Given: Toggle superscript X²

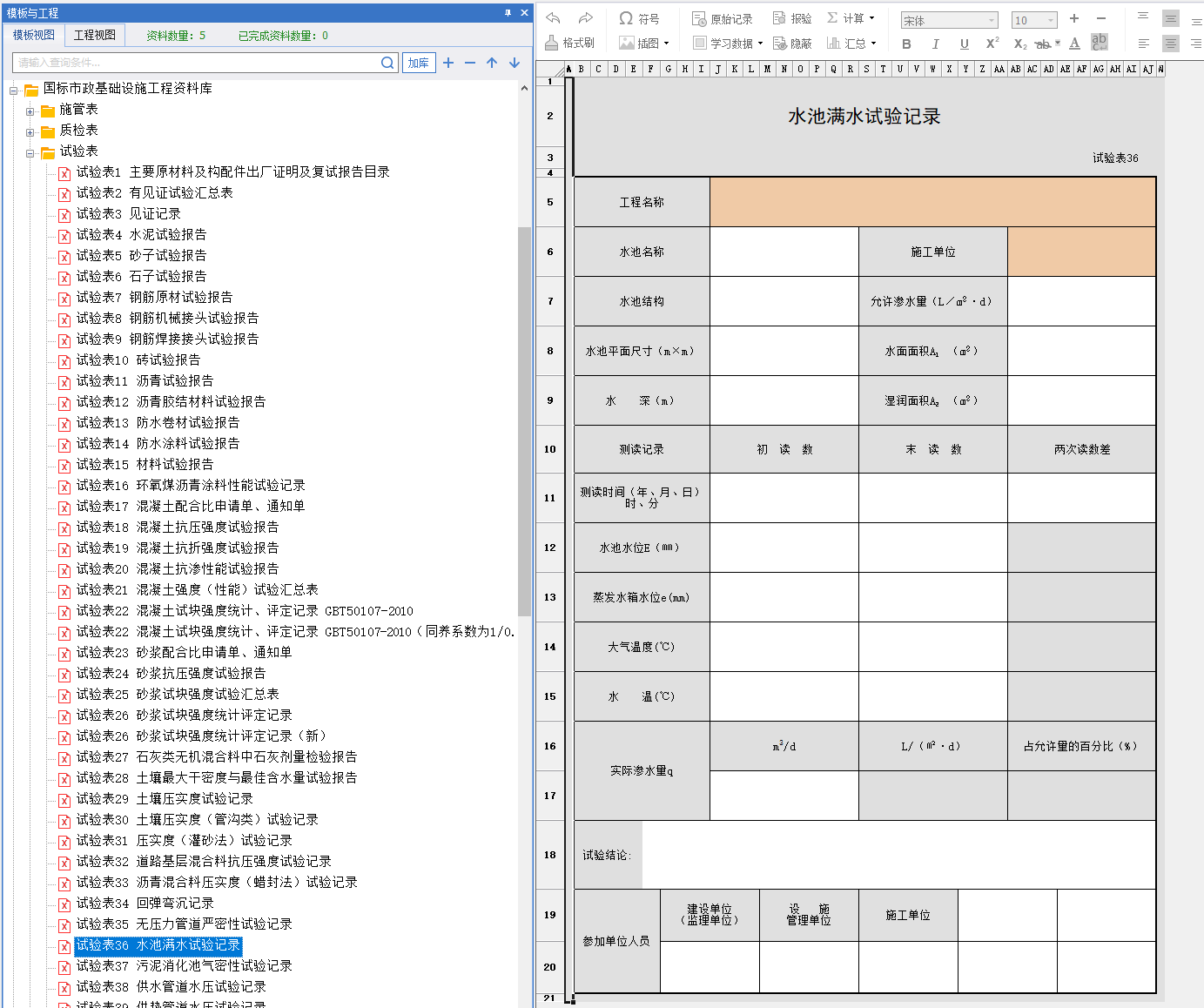Looking at the screenshot, I should tap(992, 44).
